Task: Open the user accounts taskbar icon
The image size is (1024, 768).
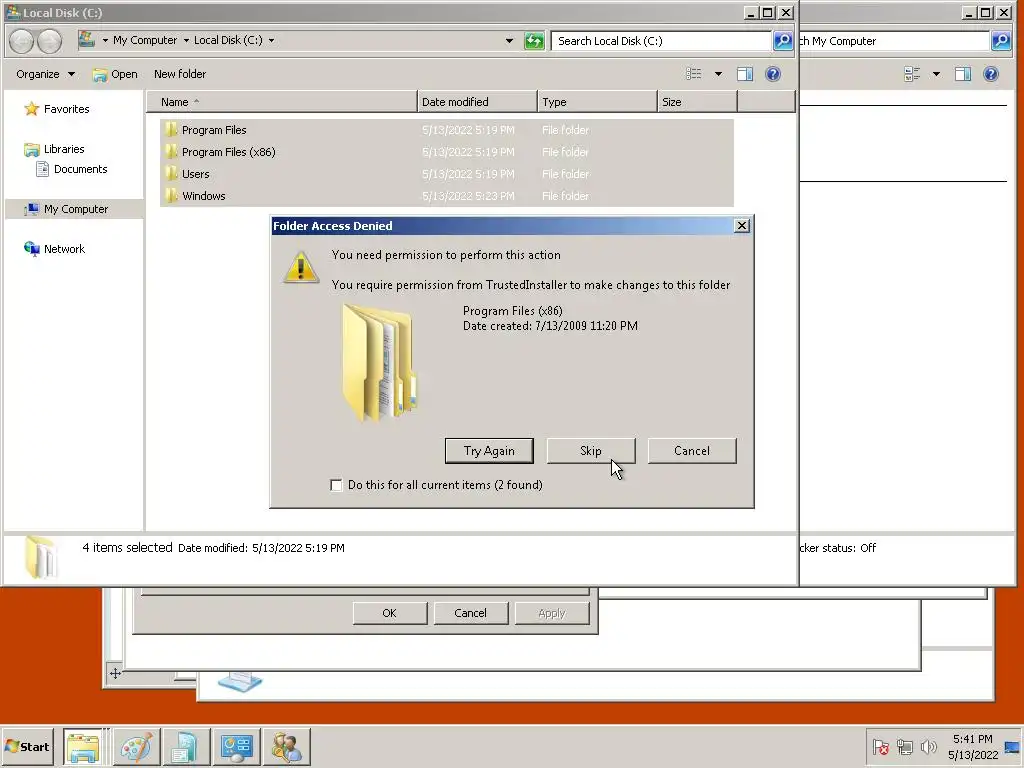Action: 287,747
